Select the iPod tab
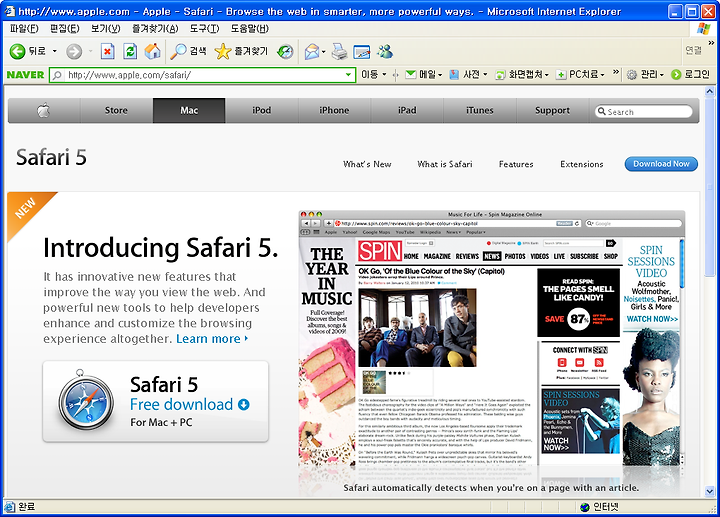 (262, 110)
